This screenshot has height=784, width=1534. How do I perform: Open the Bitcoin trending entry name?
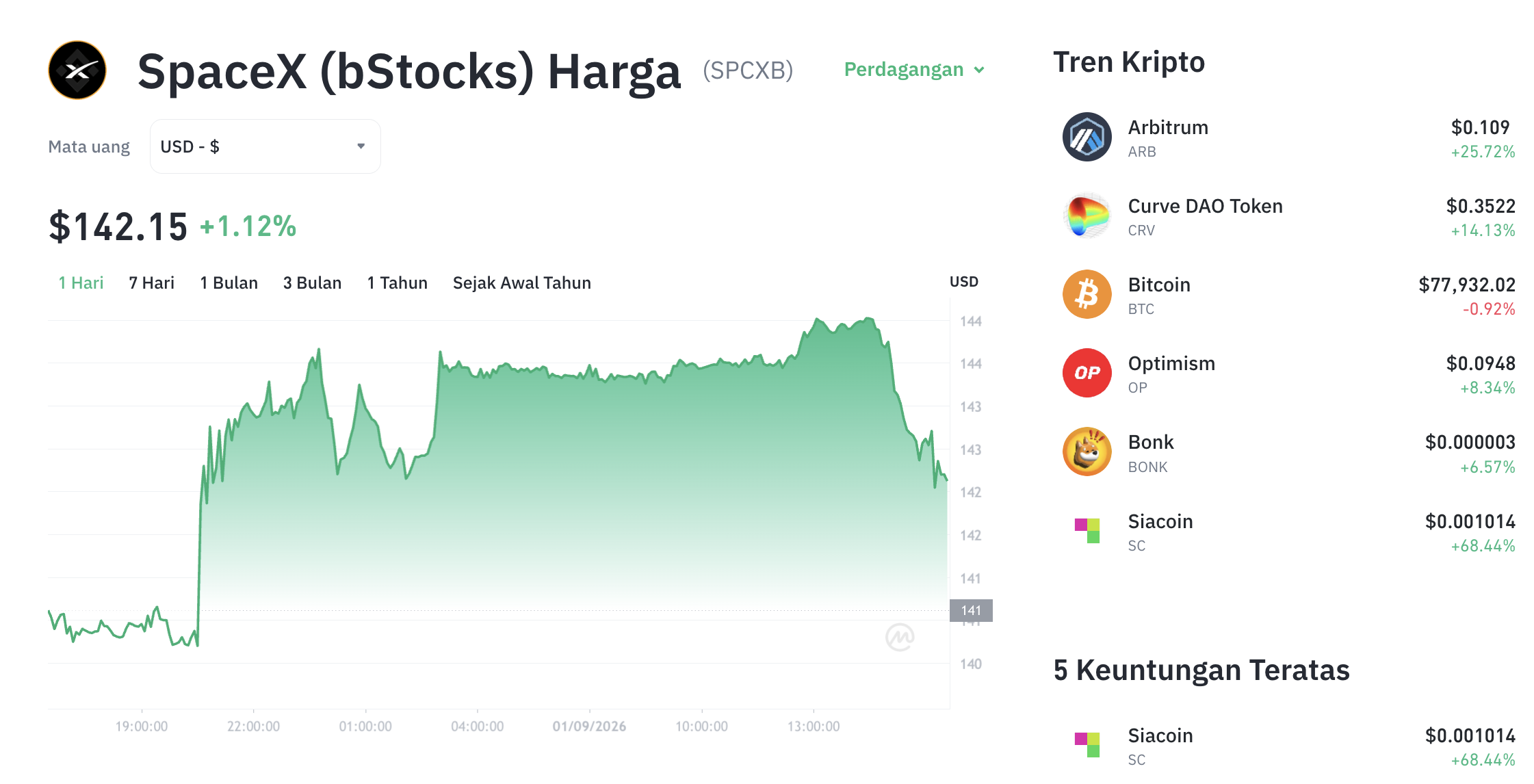click(1159, 285)
